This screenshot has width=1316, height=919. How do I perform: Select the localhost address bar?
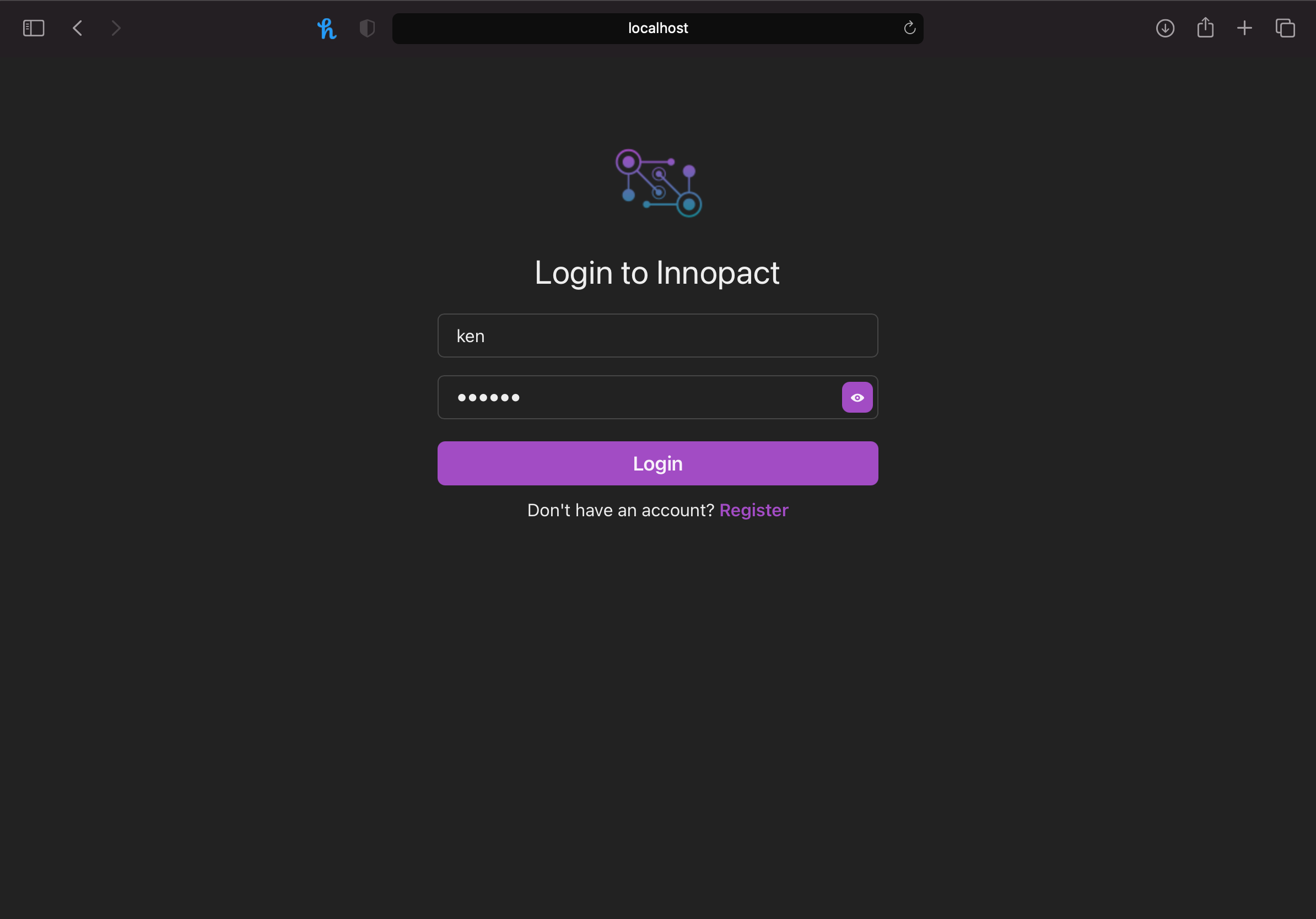point(657,28)
